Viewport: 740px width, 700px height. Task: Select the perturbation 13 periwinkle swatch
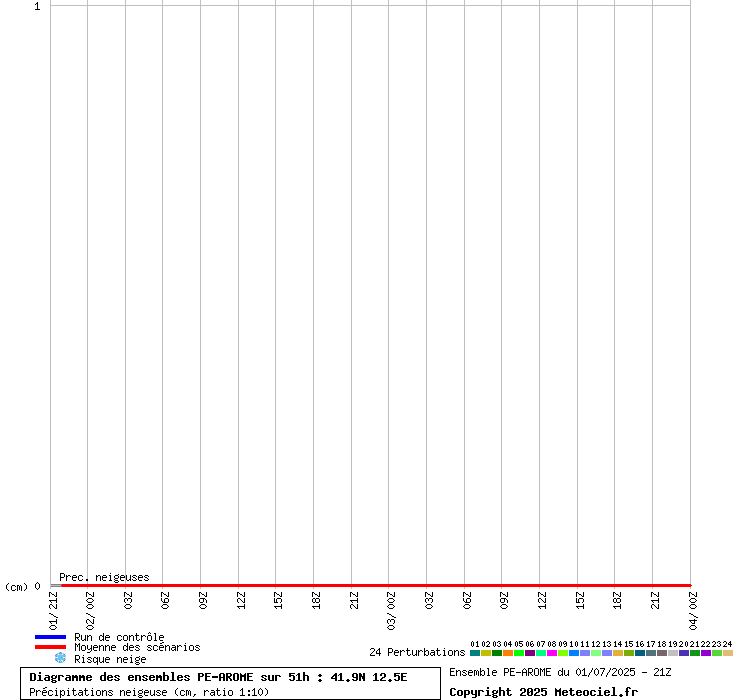click(607, 653)
